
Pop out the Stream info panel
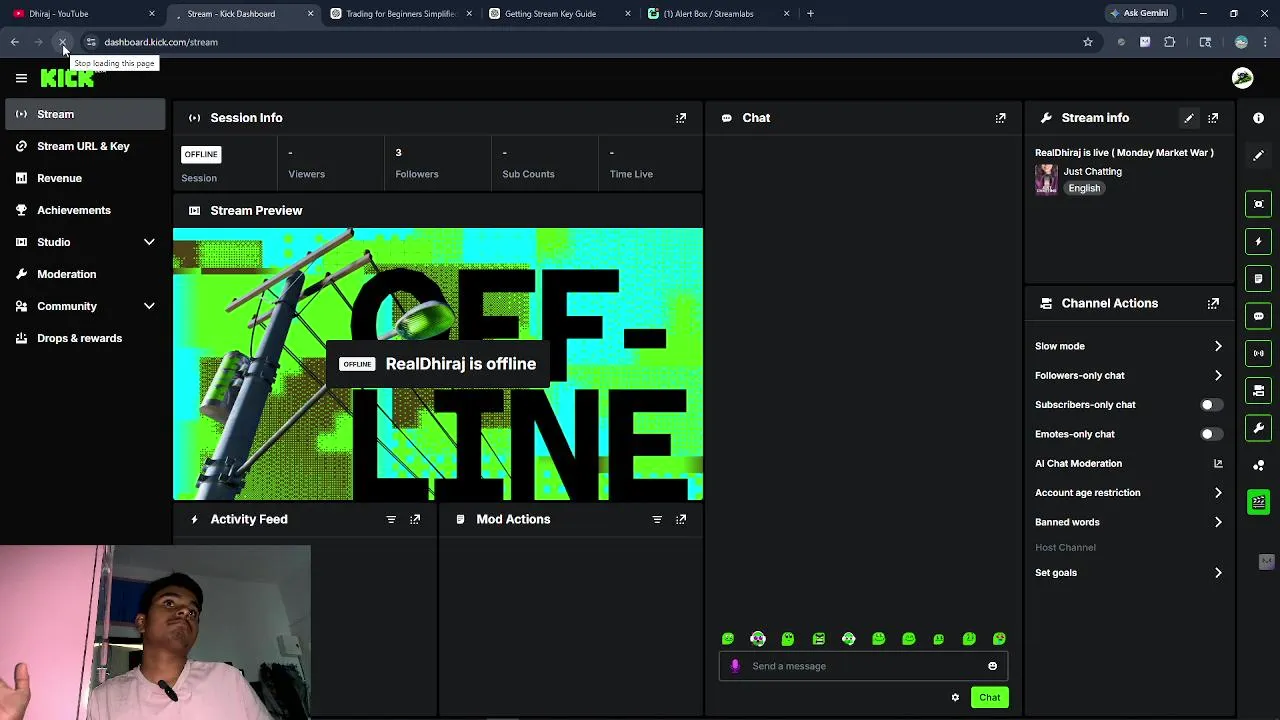[1213, 118]
